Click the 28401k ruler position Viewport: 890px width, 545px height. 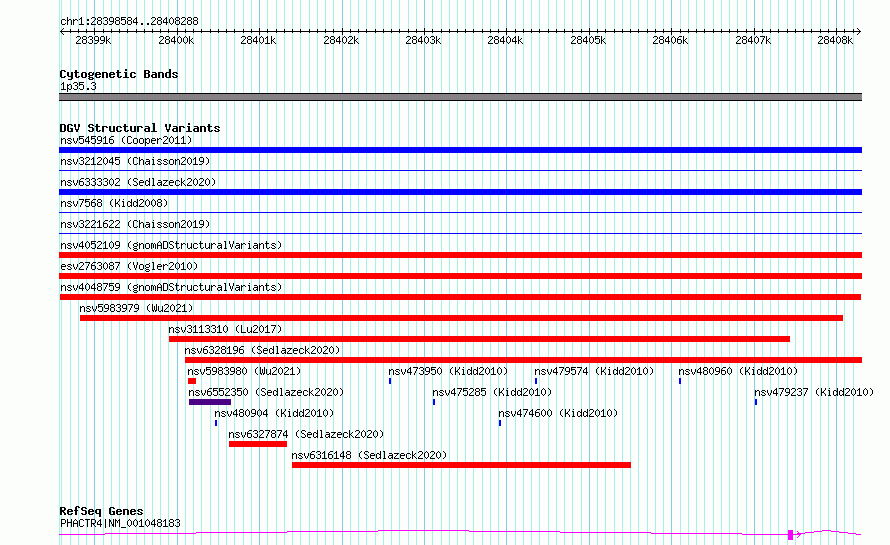click(x=258, y=40)
